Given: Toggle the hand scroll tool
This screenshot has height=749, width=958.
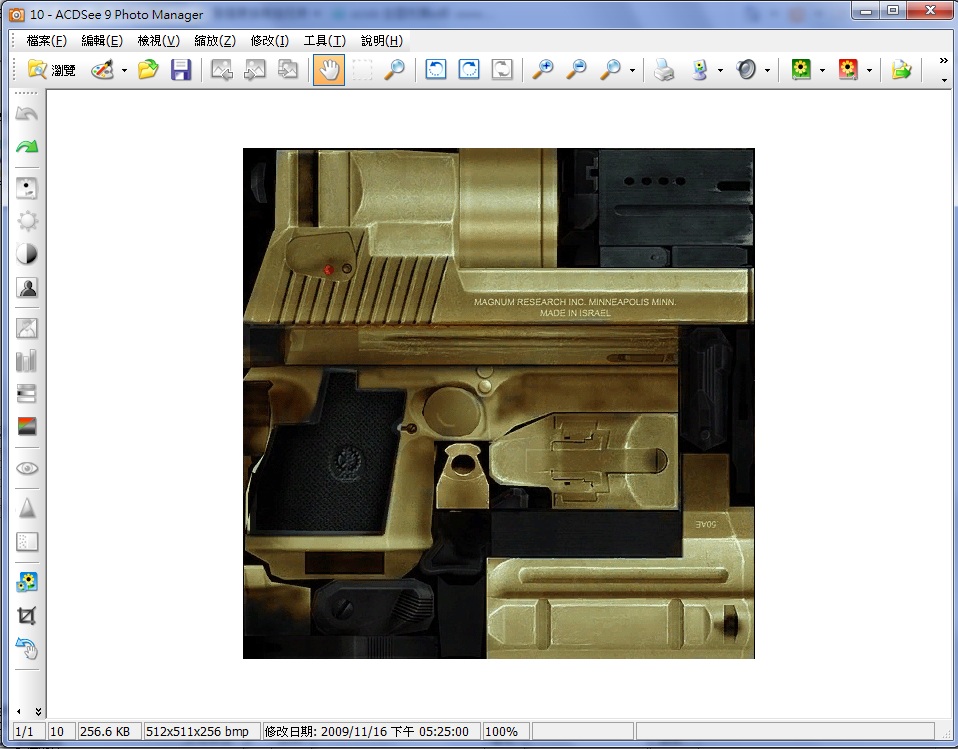Looking at the screenshot, I should pyautogui.click(x=329, y=70).
